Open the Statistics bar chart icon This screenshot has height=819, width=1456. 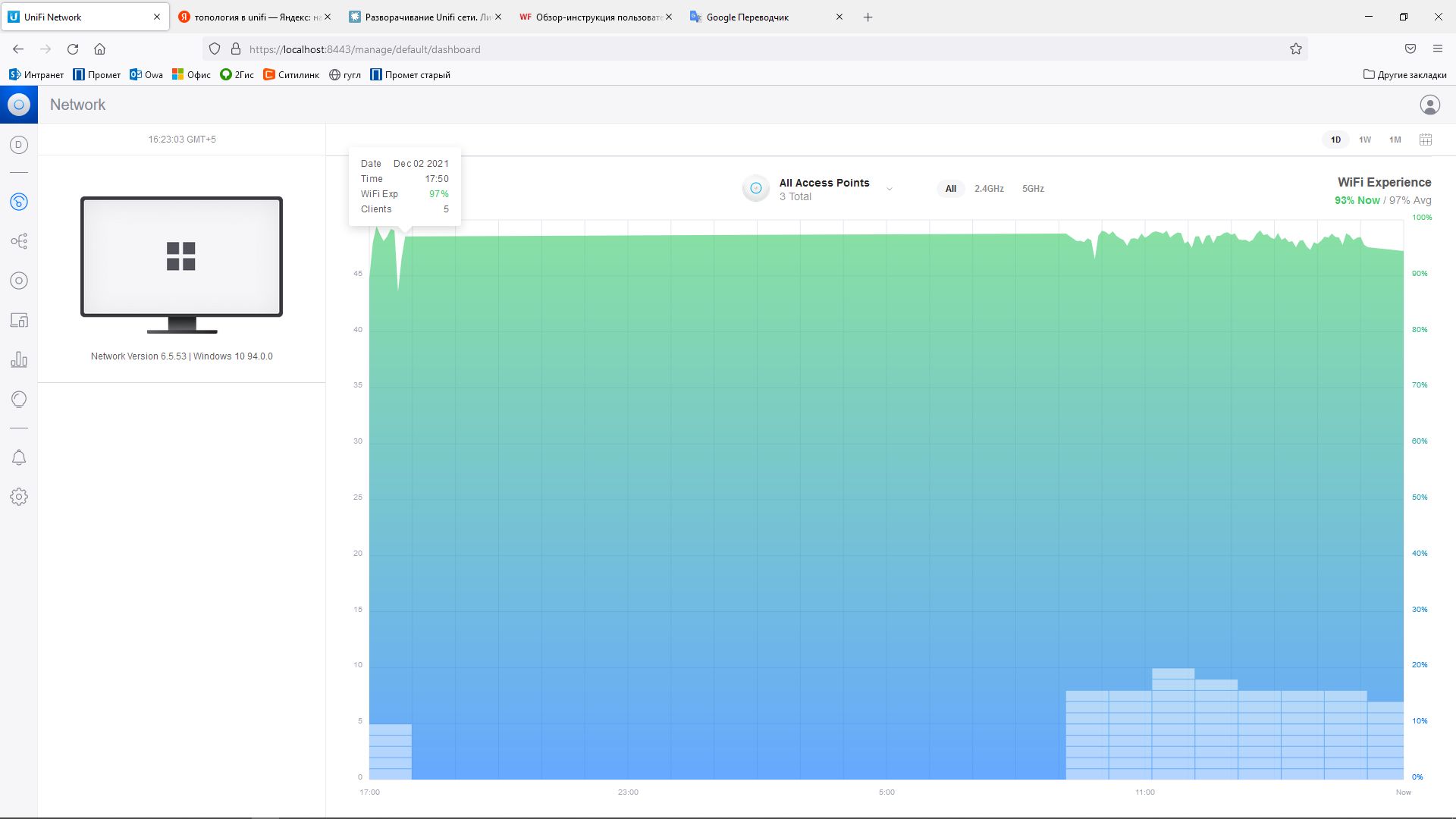point(19,359)
